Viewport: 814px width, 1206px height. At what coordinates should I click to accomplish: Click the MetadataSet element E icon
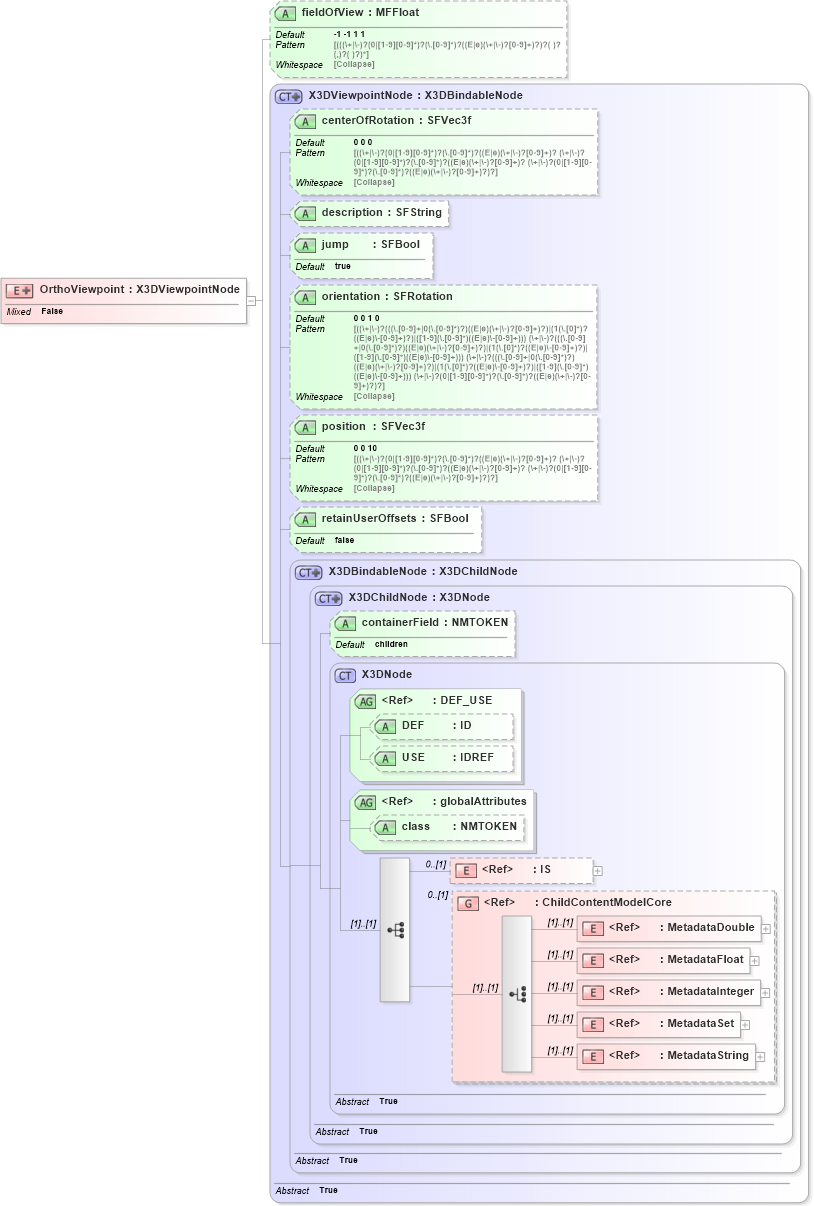click(593, 1025)
